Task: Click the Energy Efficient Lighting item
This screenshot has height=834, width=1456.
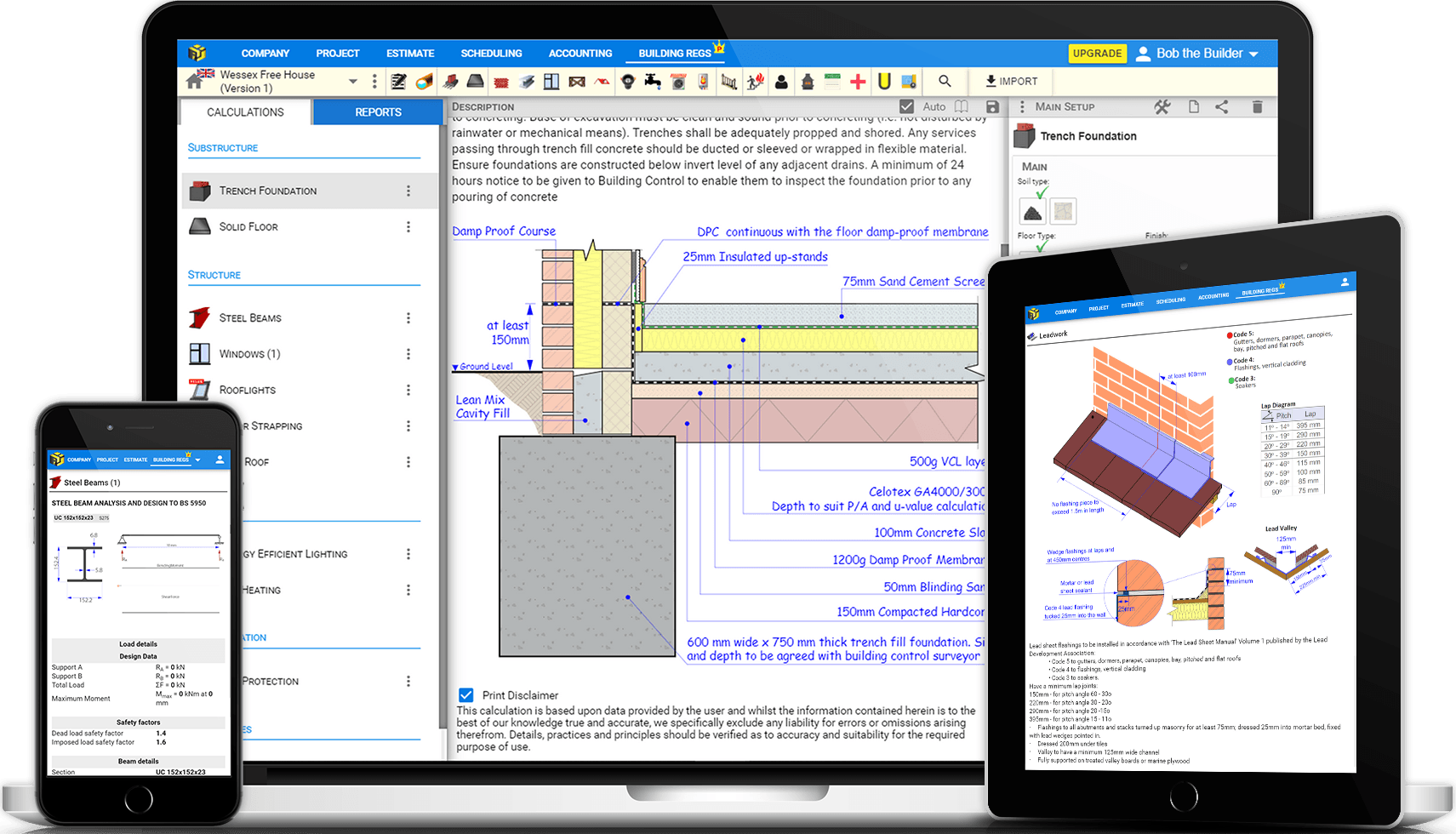Action: point(295,553)
